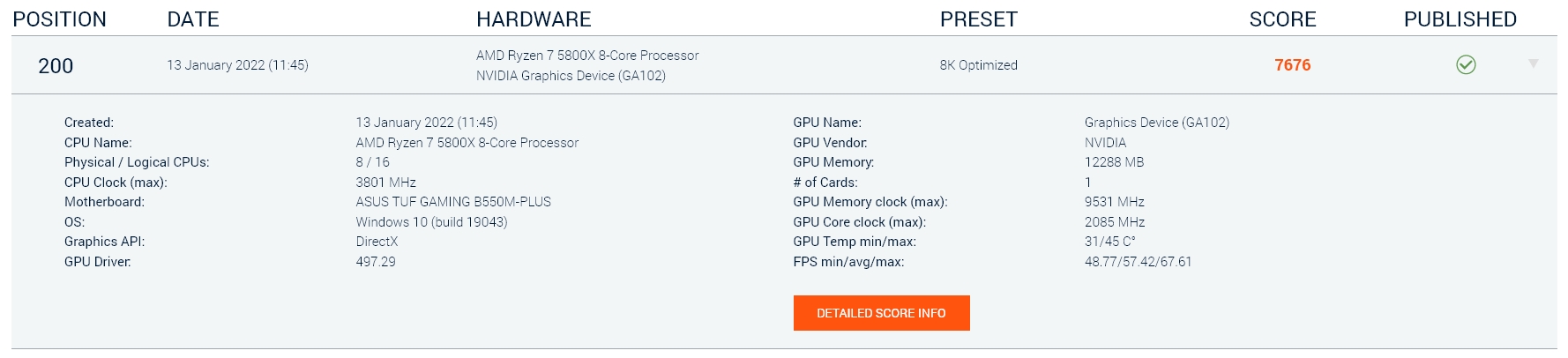This screenshot has width=1568, height=358.
Task: Click the ASUS TUF GAMING B550M-PLUS motherboard value
Action: click(x=453, y=202)
